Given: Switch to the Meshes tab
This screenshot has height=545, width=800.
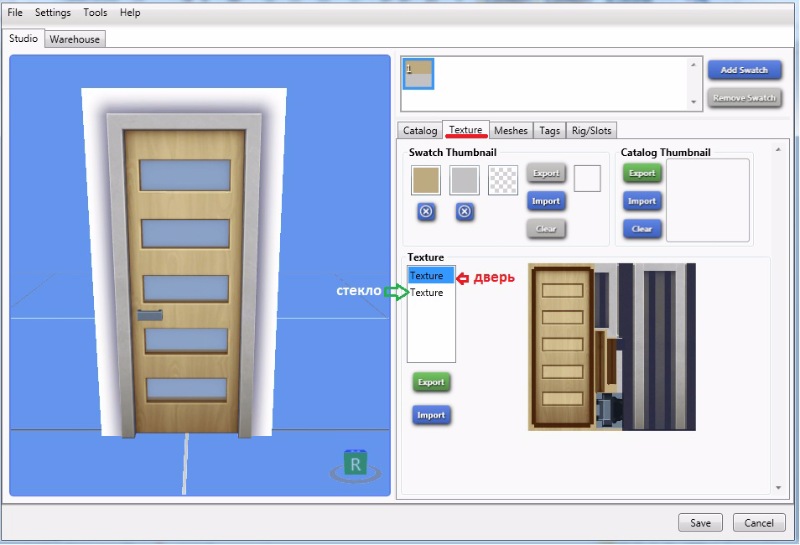Looking at the screenshot, I should [511, 130].
